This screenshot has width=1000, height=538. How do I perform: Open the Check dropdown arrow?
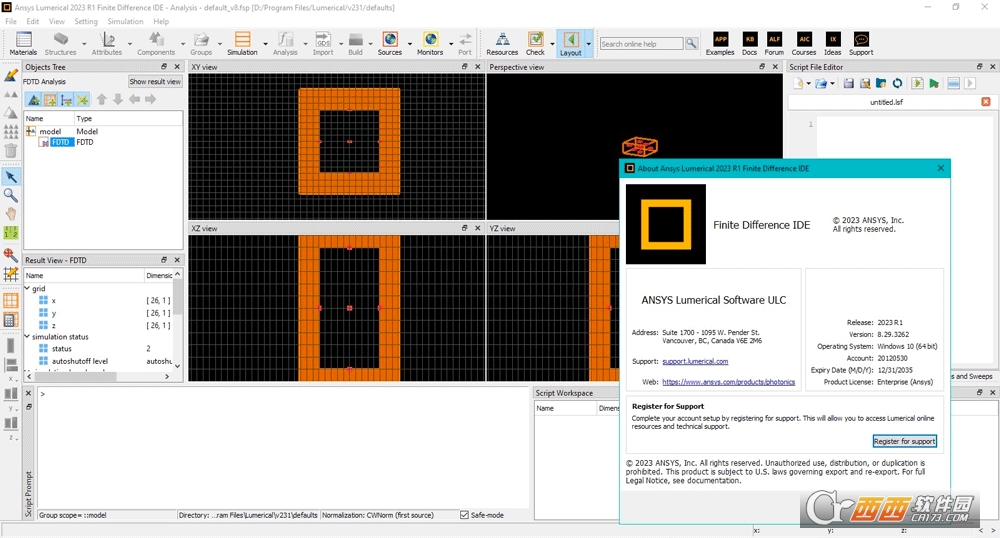pos(552,44)
